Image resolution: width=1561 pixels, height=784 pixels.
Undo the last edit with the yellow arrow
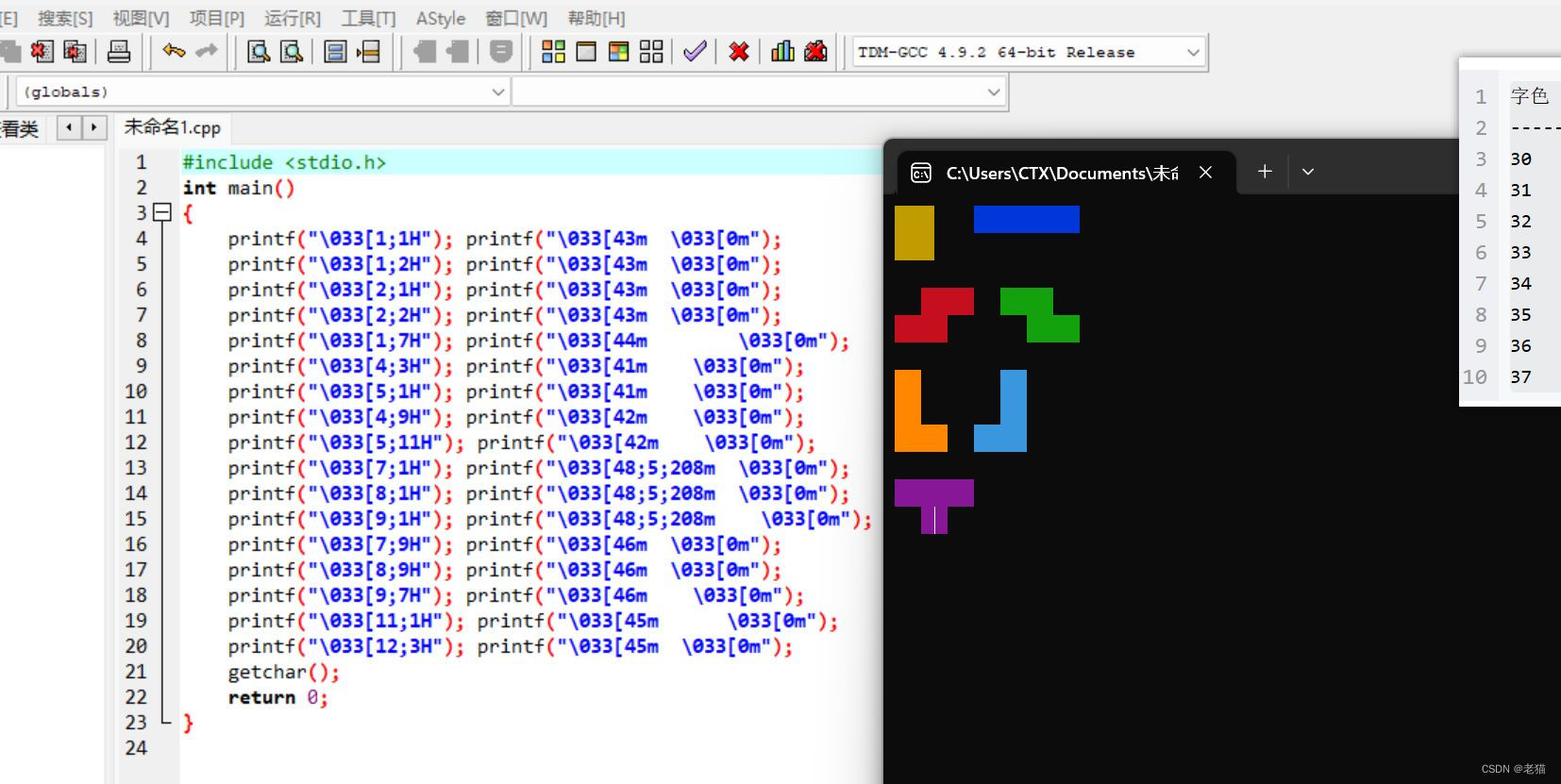coord(174,51)
